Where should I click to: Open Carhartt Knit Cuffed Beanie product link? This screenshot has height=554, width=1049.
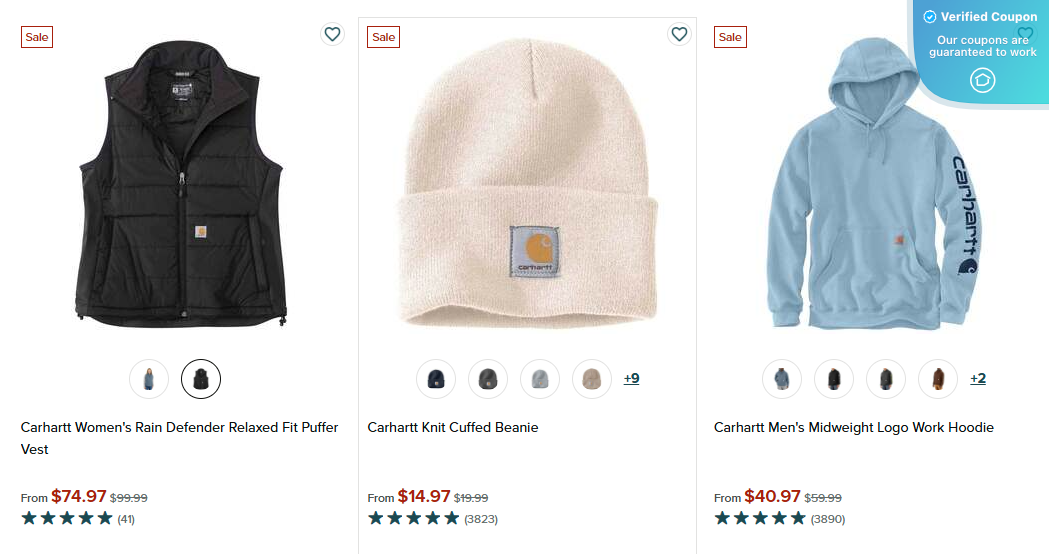453,427
